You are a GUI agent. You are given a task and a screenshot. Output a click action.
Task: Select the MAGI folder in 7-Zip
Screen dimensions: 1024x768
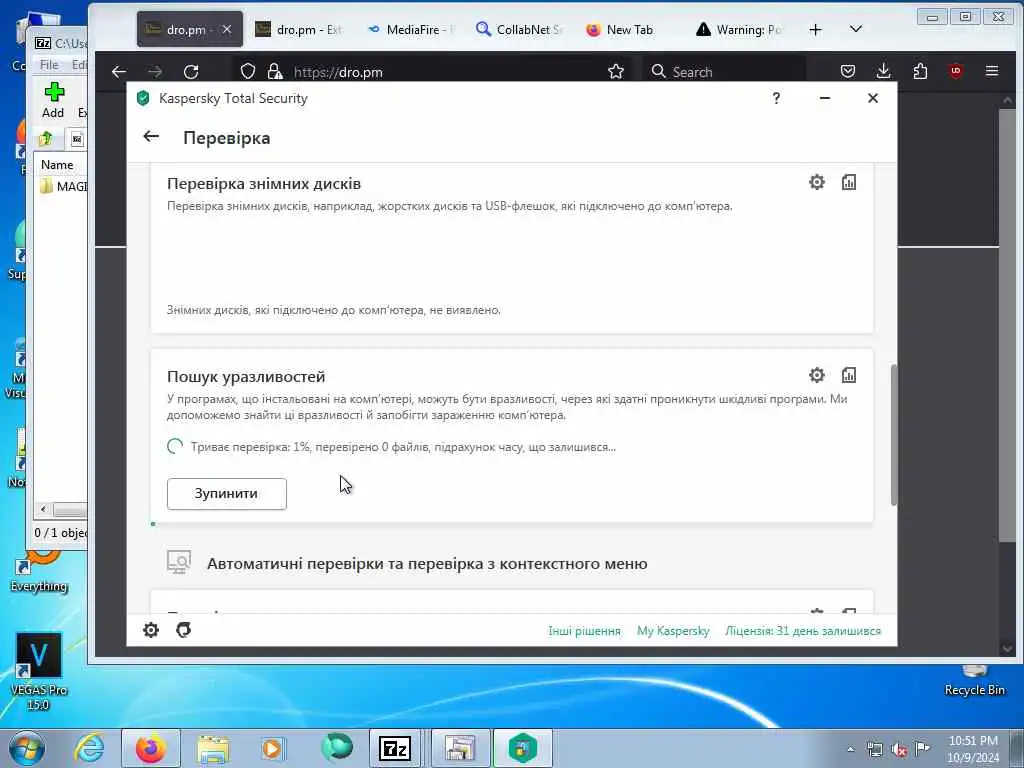click(x=64, y=187)
